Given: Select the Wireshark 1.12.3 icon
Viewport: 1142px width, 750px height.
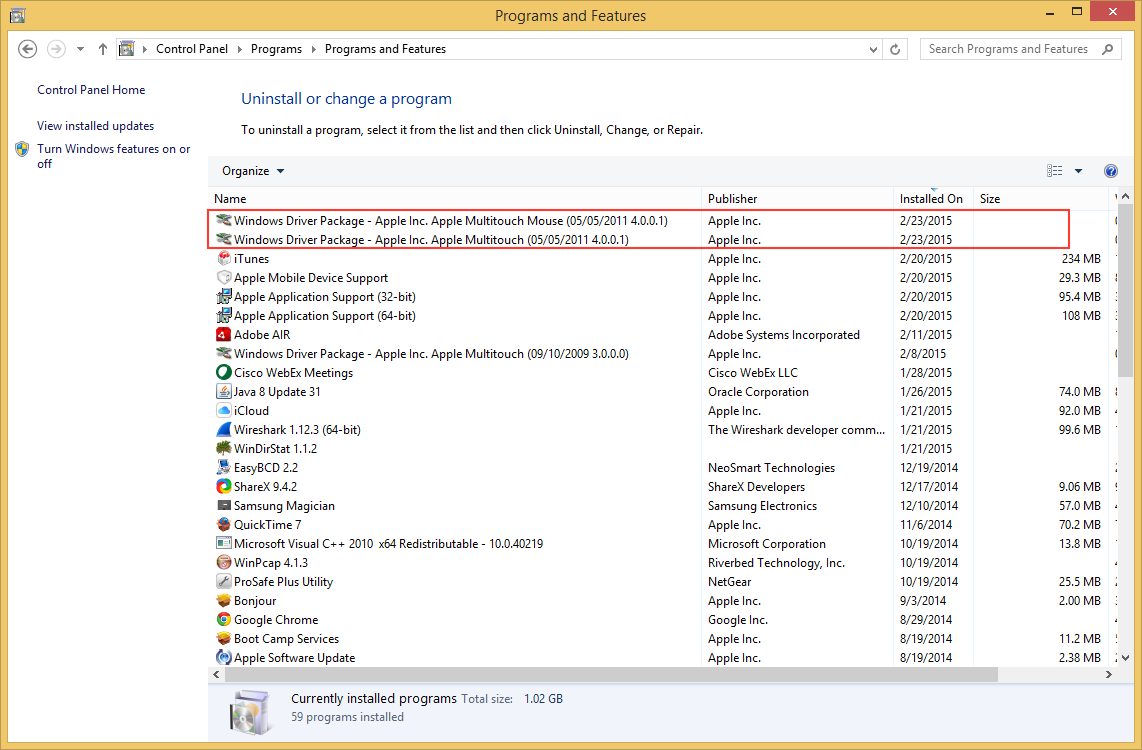Looking at the screenshot, I should point(224,429).
